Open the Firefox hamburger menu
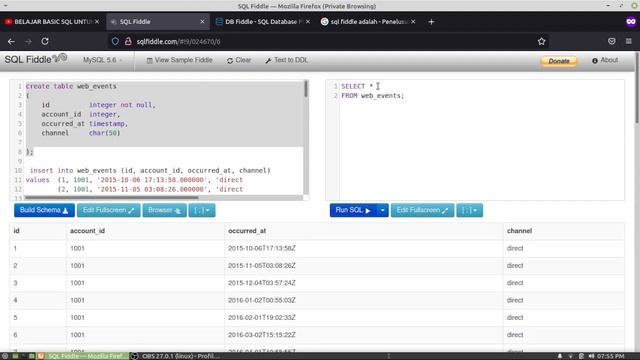Viewport: 640px width, 360px height. pyautogui.click(x=629, y=41)
